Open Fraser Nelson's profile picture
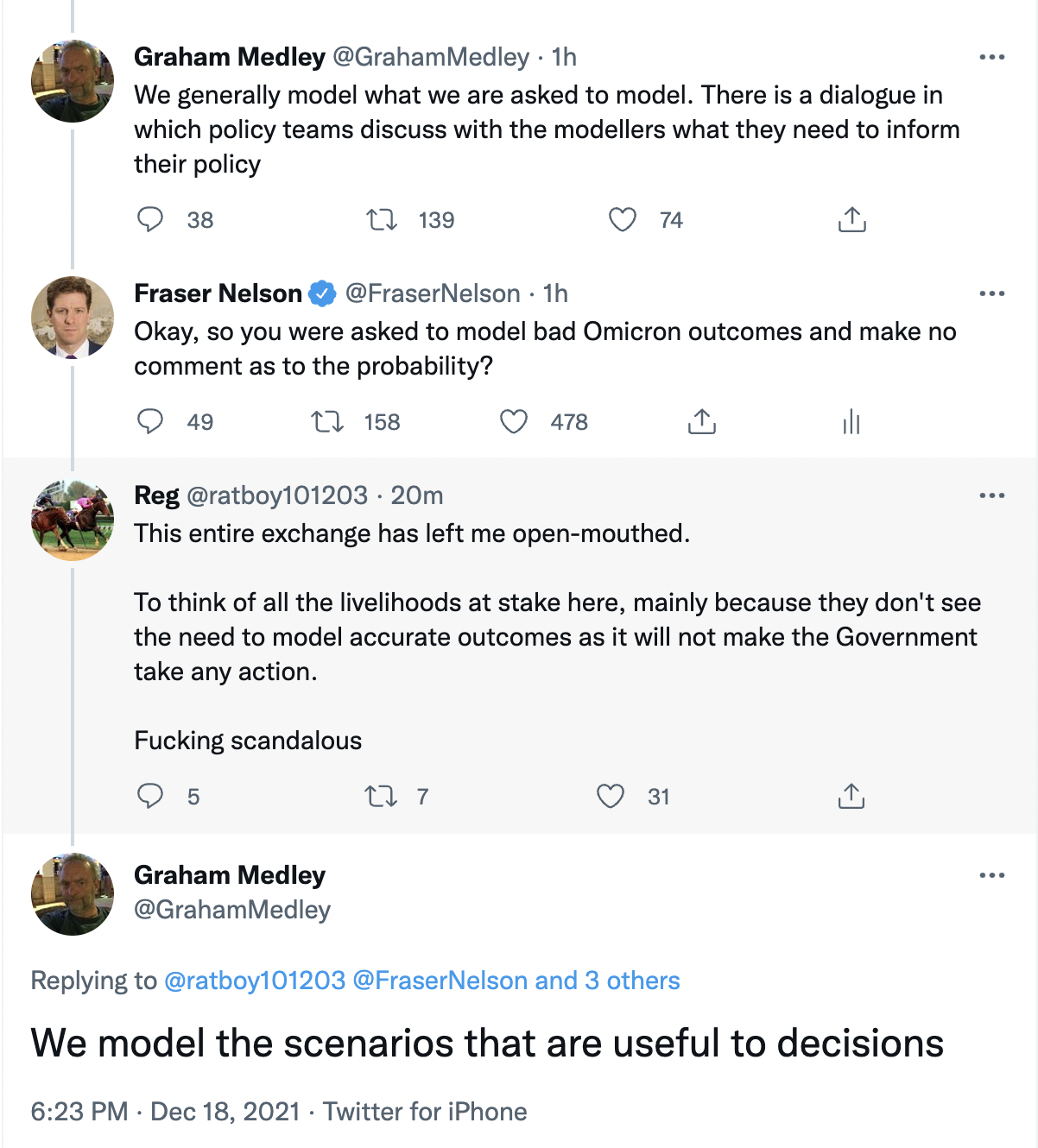 point(73,317)
